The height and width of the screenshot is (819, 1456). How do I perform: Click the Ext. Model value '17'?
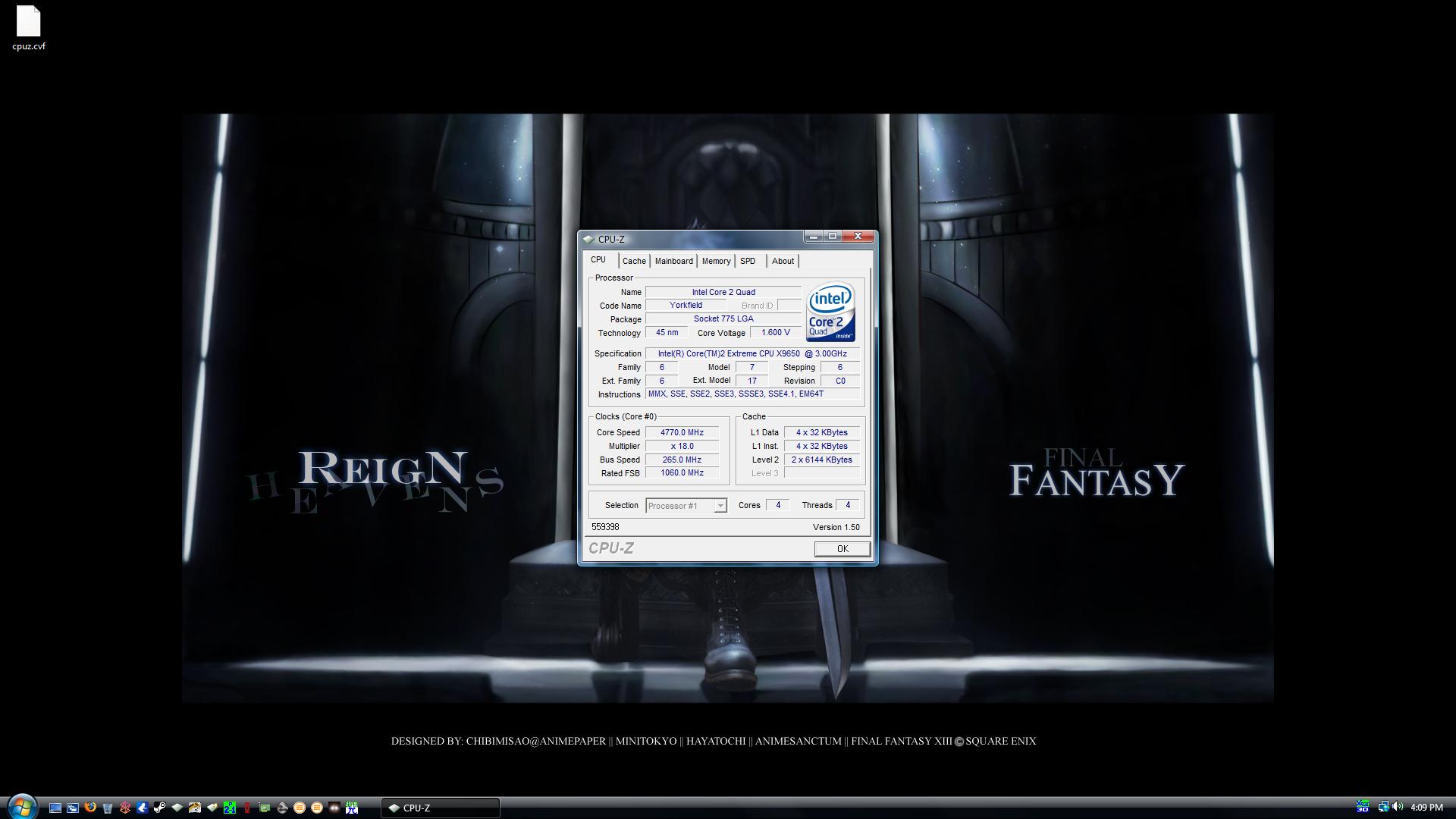pos(752,381)
